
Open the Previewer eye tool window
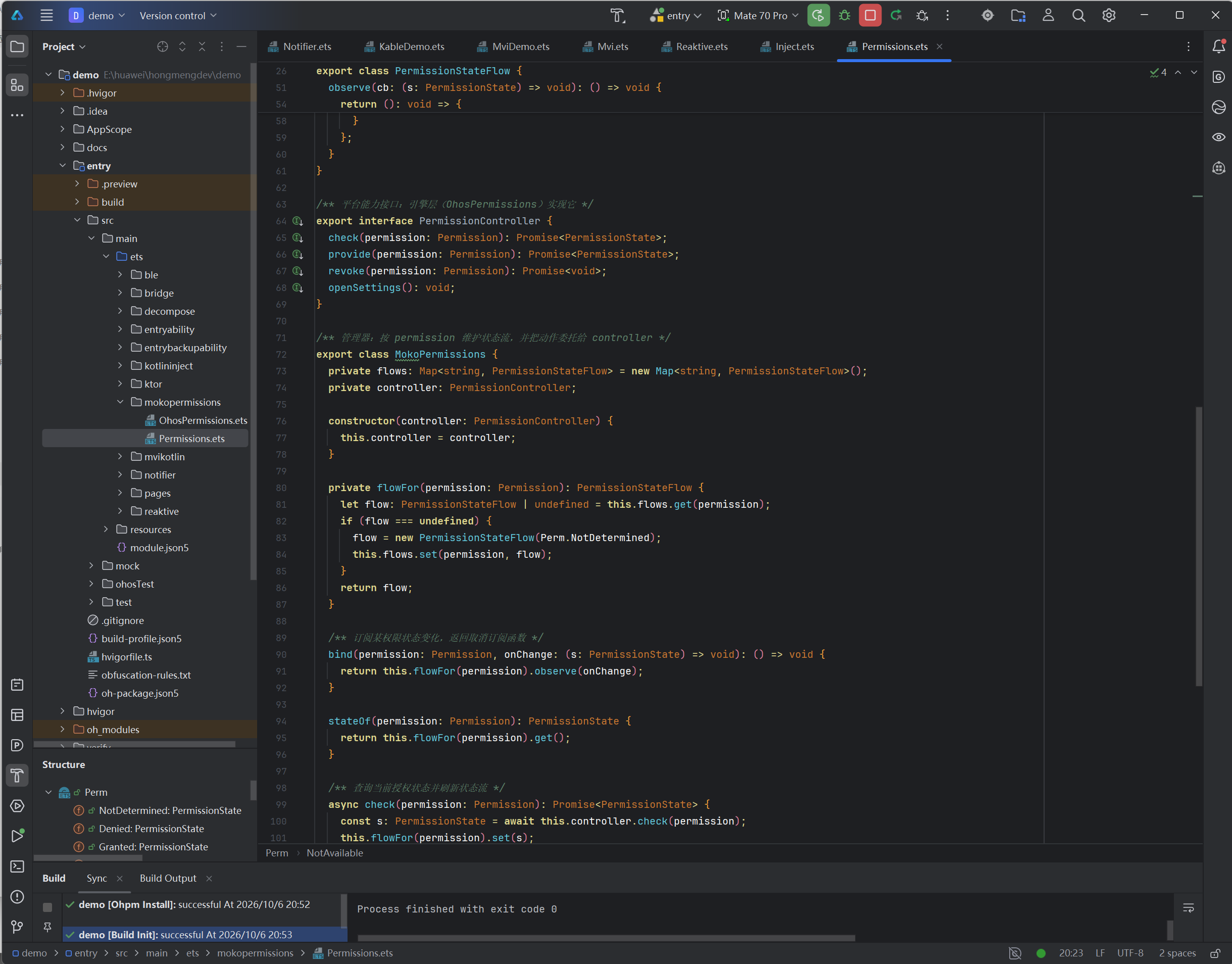1218,137
